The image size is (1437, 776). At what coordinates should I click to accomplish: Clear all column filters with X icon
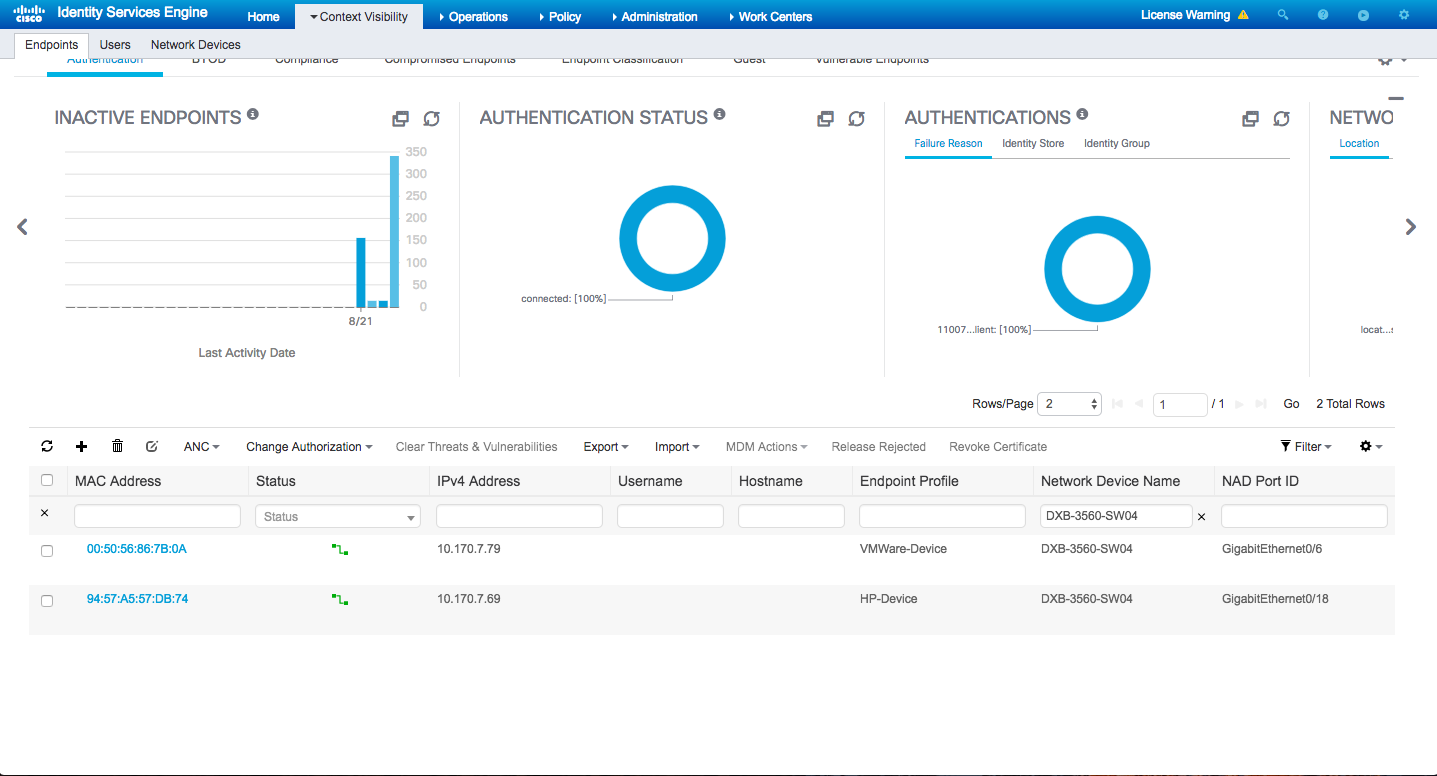click(44, 513)
